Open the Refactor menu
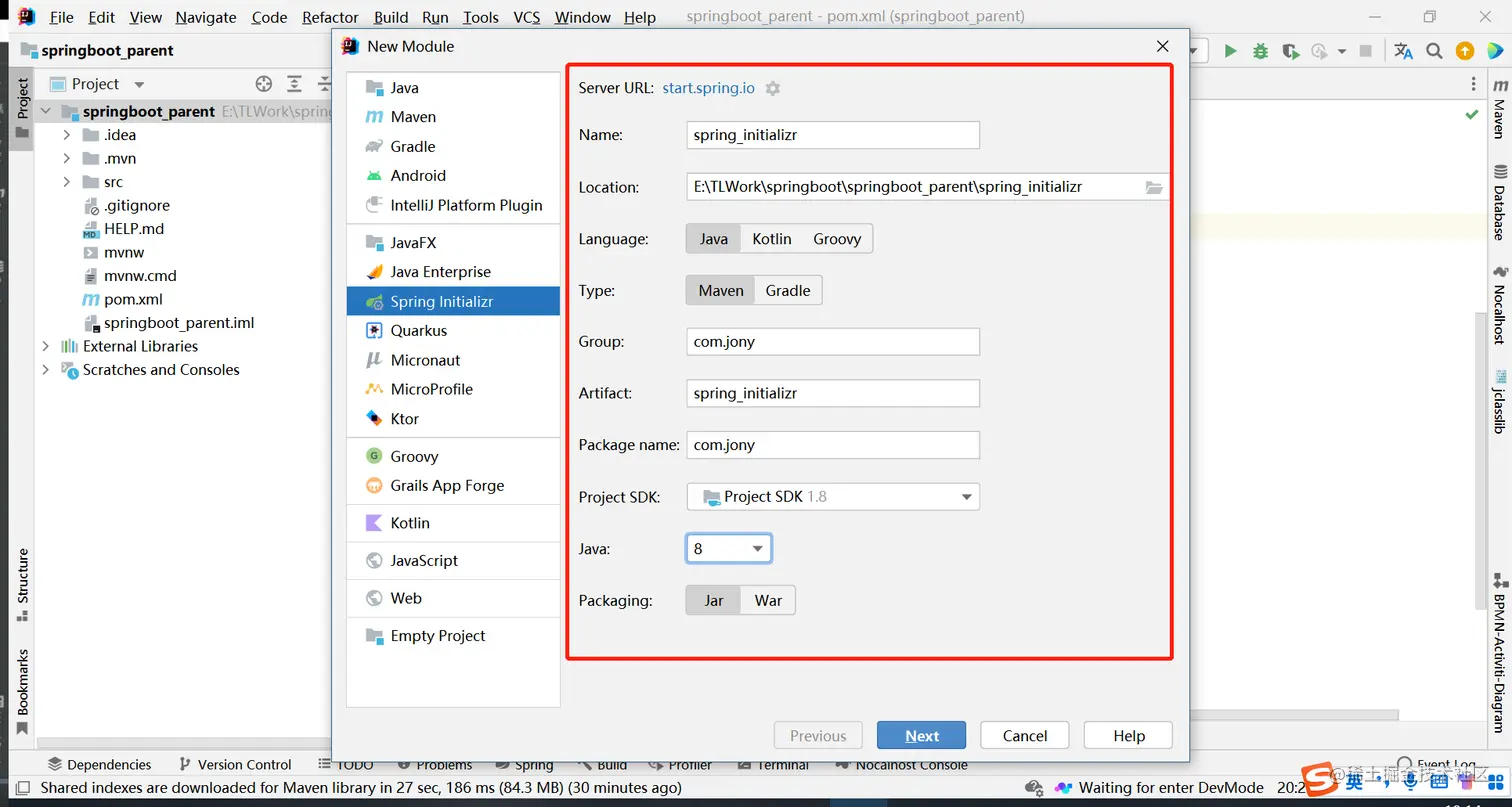The width and height of the screenshot is (1512, 807). 330,17
